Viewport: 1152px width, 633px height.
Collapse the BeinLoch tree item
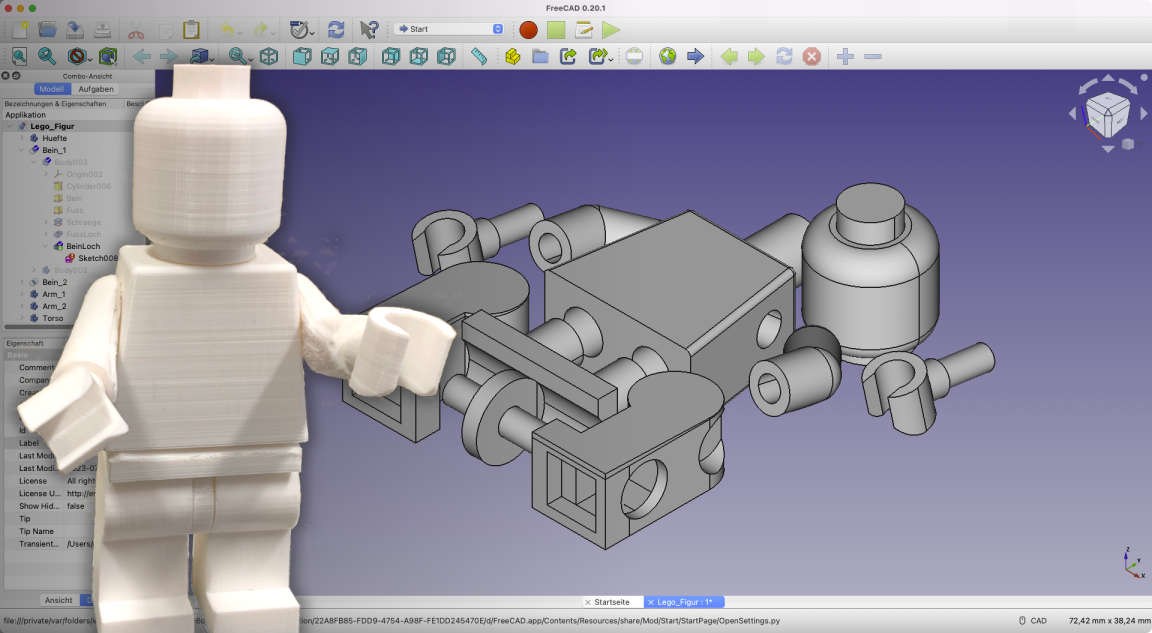pos(46,246)
